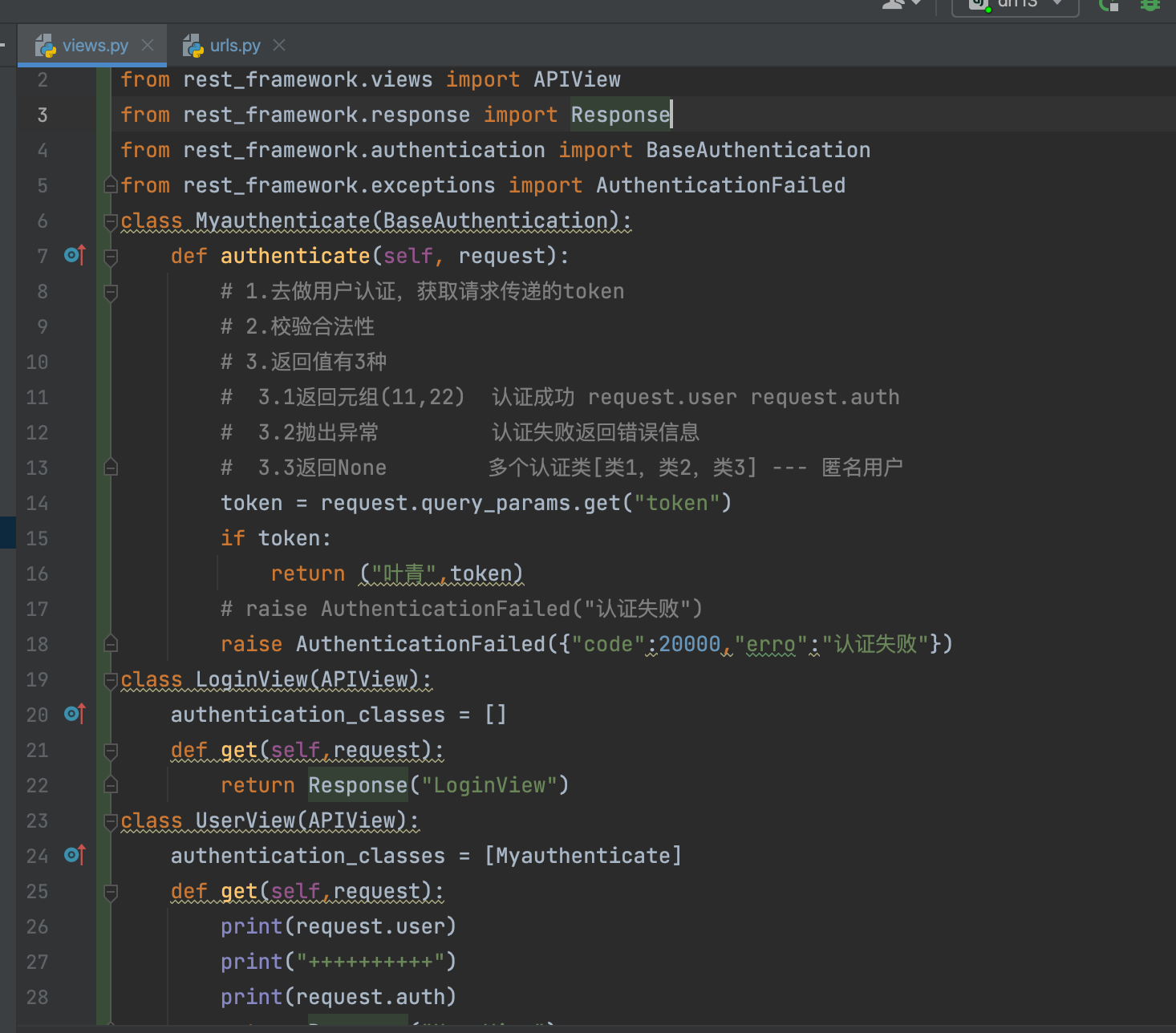This screenshot has width=1176, height=1033.
Task: Click the string "LoginView" on line 22
Action: (489, 785)
